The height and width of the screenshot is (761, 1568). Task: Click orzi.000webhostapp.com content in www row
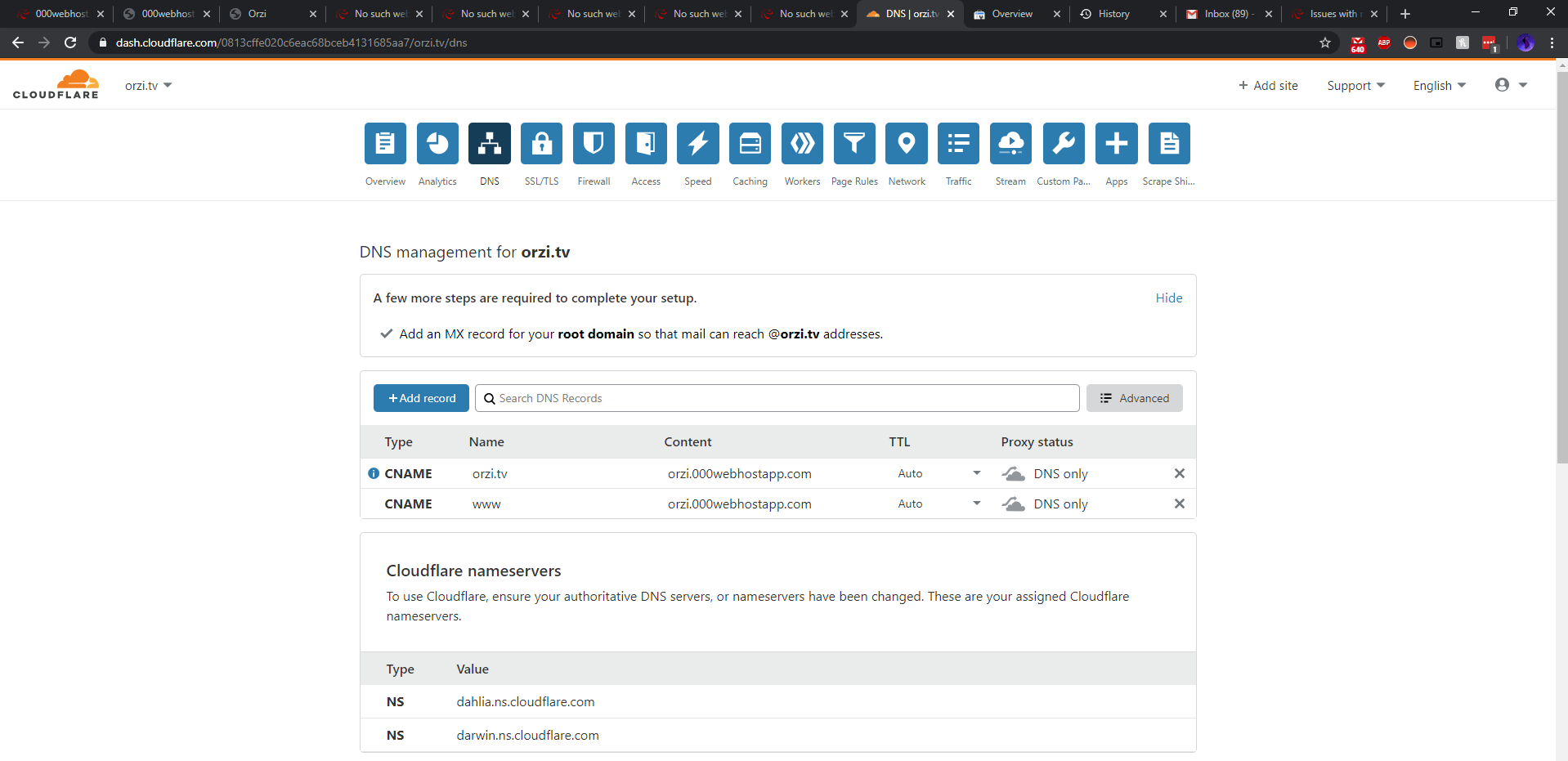pos(740,504)
